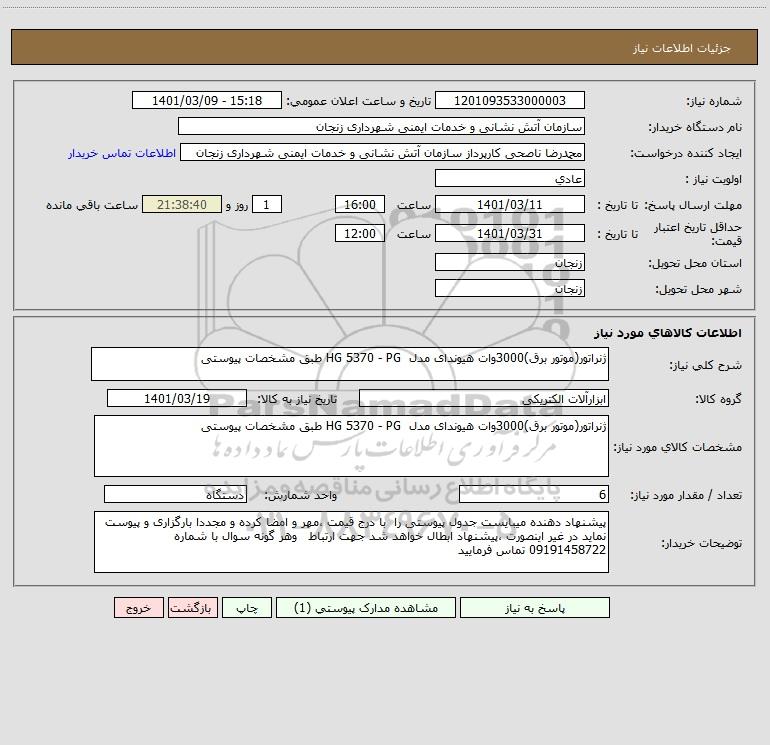Click the بازگشت back button
The image size is (770, 745).
(192, 607)
